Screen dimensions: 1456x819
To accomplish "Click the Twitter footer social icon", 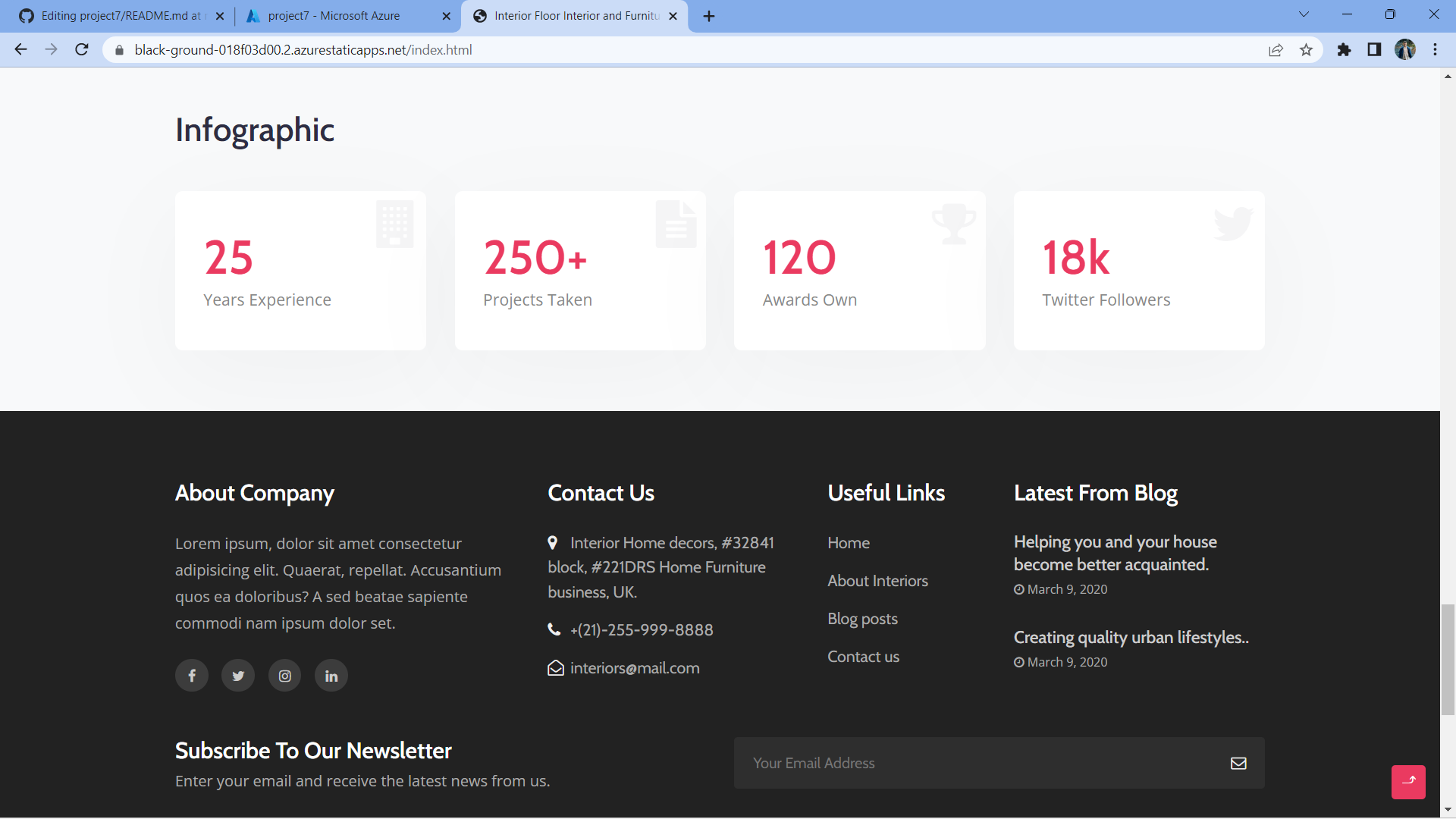I will click(238, 676).
